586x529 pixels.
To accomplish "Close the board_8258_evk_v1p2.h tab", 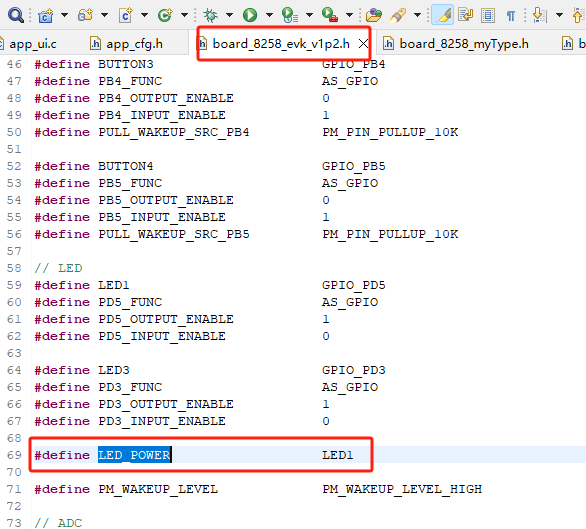I will click(363, 44).
